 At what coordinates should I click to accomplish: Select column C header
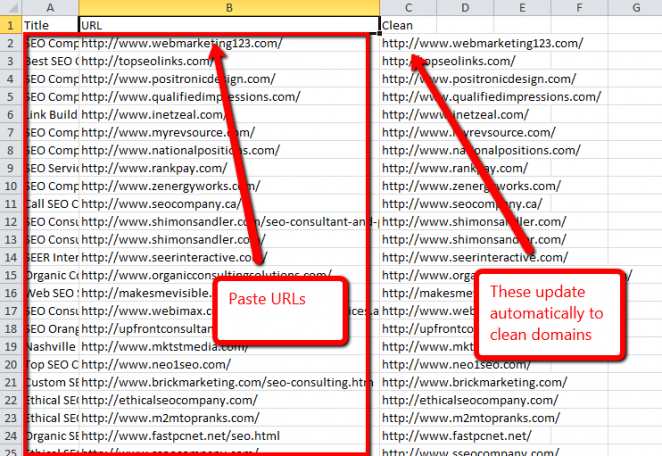pos(408,8)
